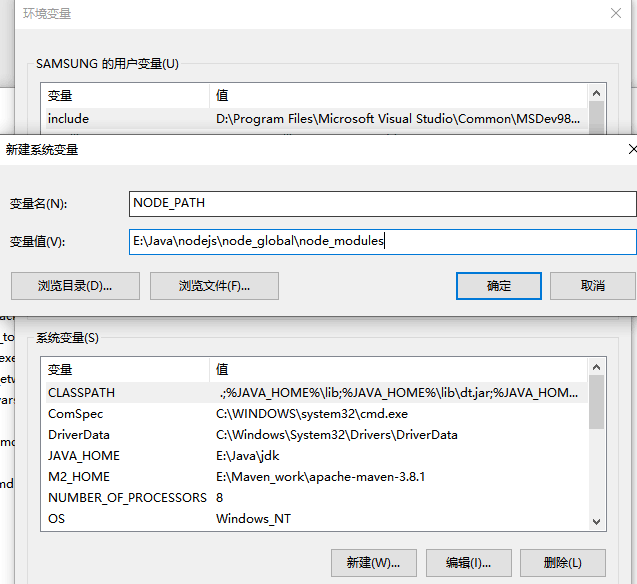Click the E:\Java\jdk value cell

click(247, 456)
